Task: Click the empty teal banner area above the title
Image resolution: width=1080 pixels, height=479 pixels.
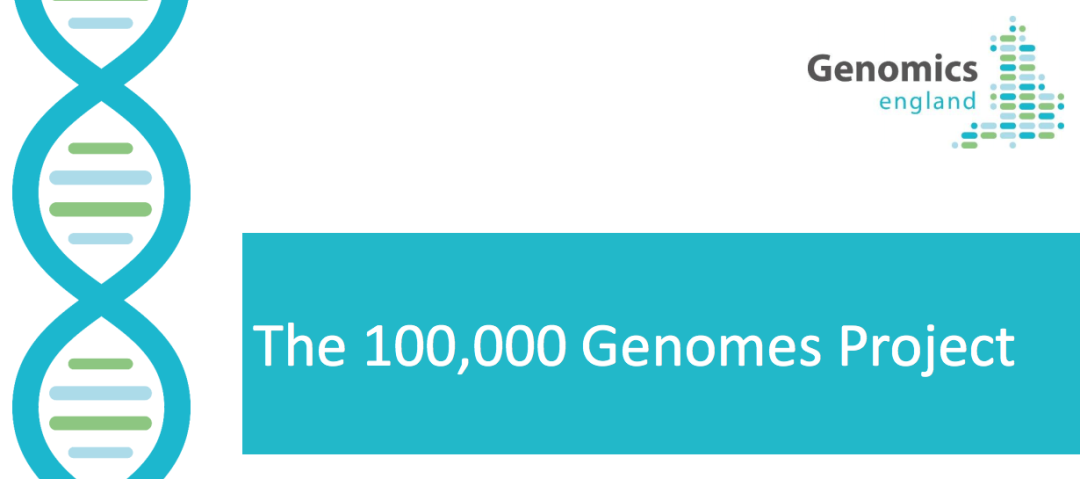Action: click(x=661, y=274)
